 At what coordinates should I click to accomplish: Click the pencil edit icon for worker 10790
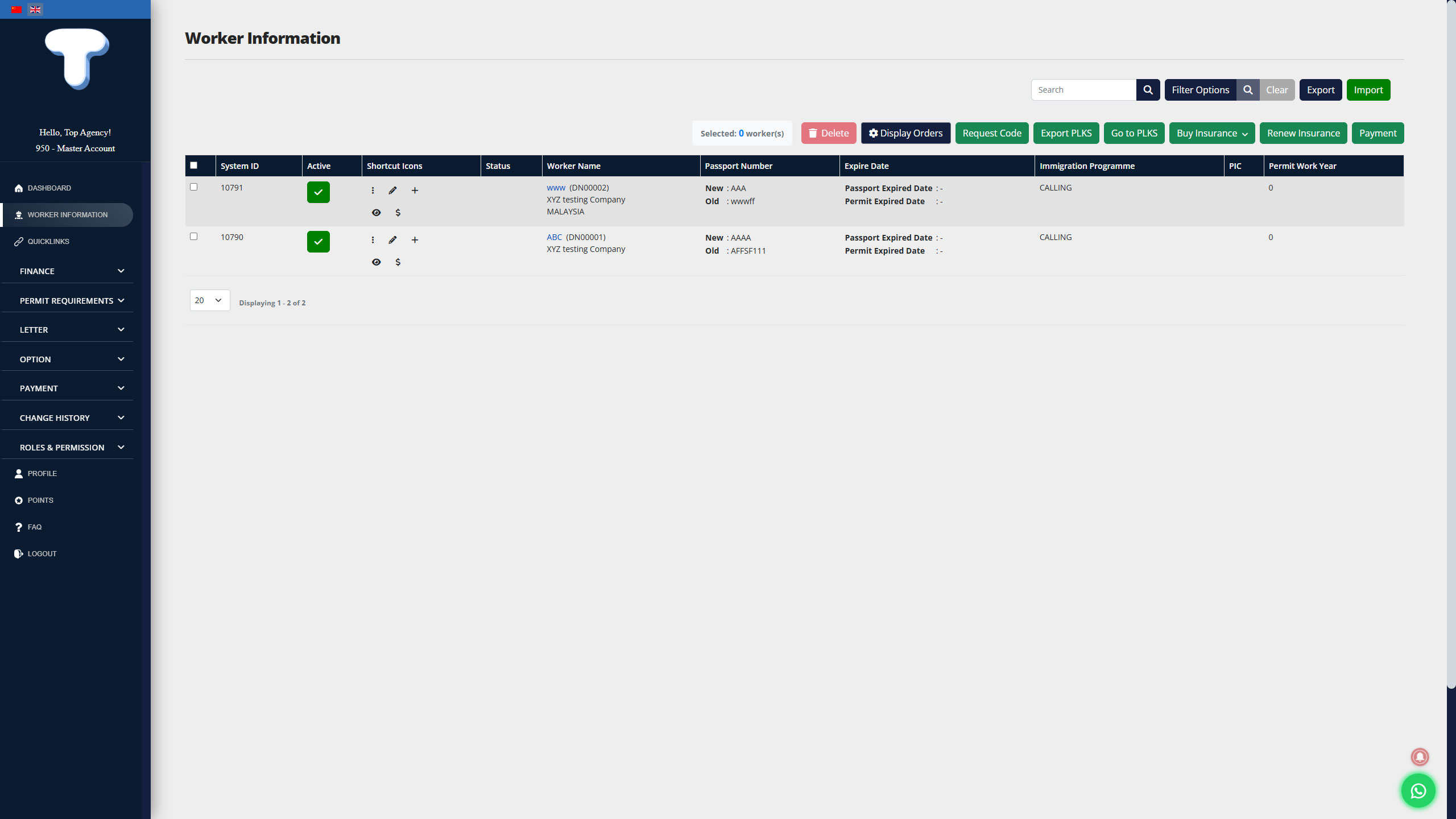pyautogui.click(x=392, y=240)
